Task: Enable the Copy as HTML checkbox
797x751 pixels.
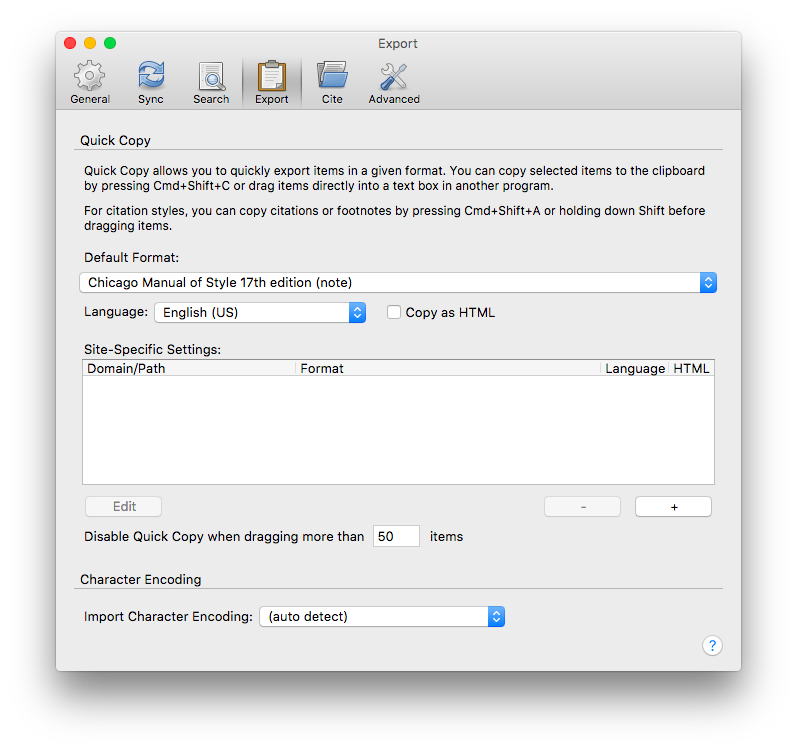Action: (x=394, y=312)
